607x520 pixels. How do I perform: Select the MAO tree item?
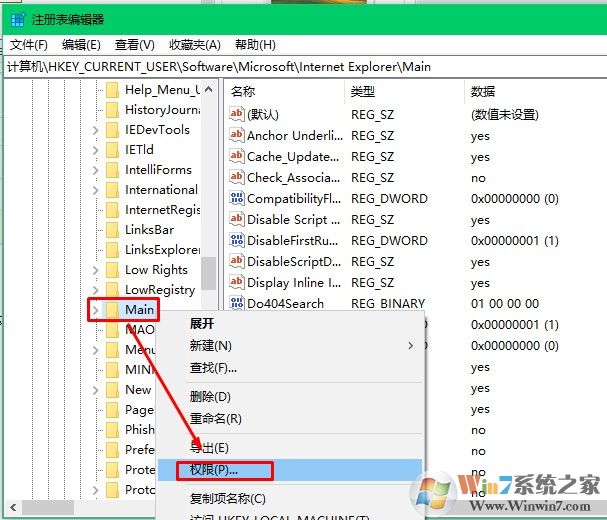[140, 330]
